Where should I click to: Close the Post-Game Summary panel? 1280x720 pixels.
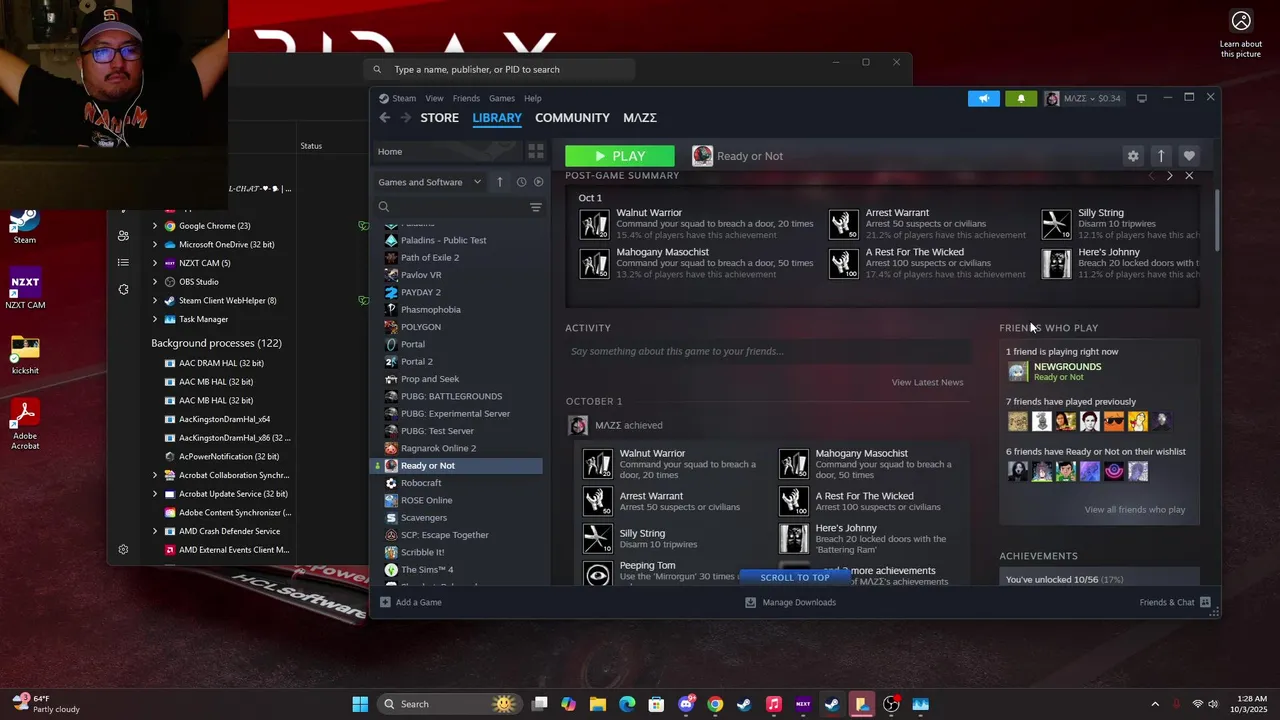pyautogui.click(x=1189, y=176)
